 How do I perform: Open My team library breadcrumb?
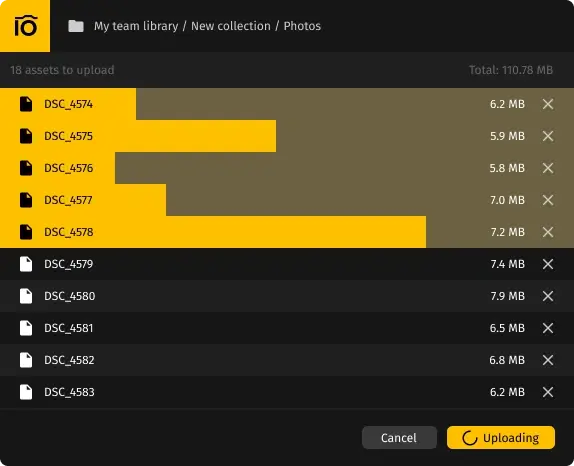136,26
